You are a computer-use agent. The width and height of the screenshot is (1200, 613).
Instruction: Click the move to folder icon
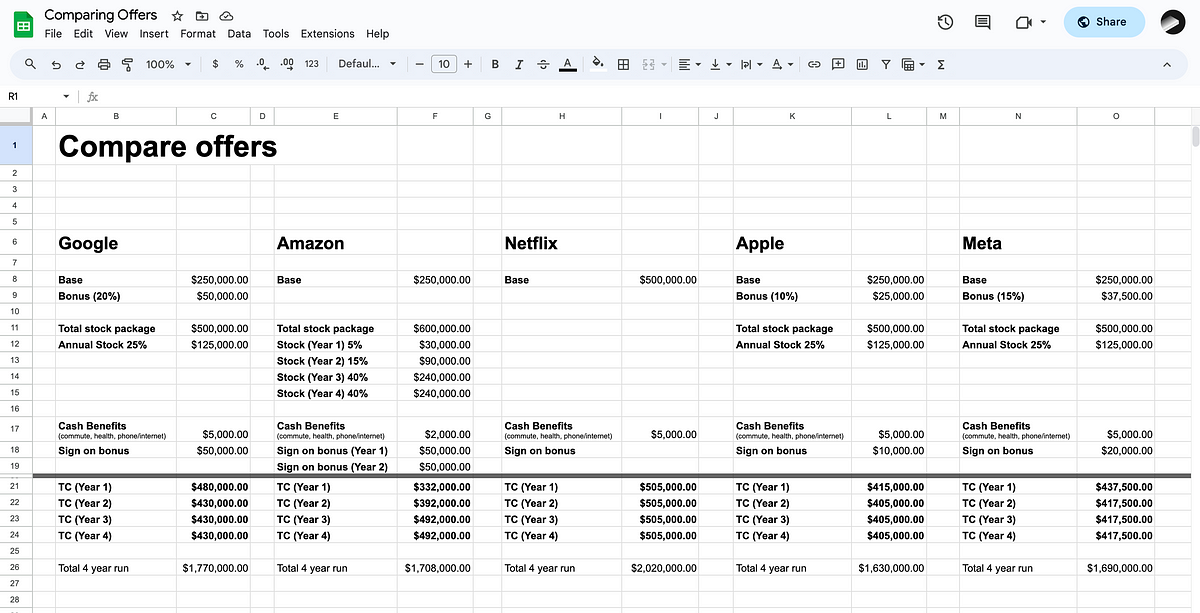tap(202, 16)
